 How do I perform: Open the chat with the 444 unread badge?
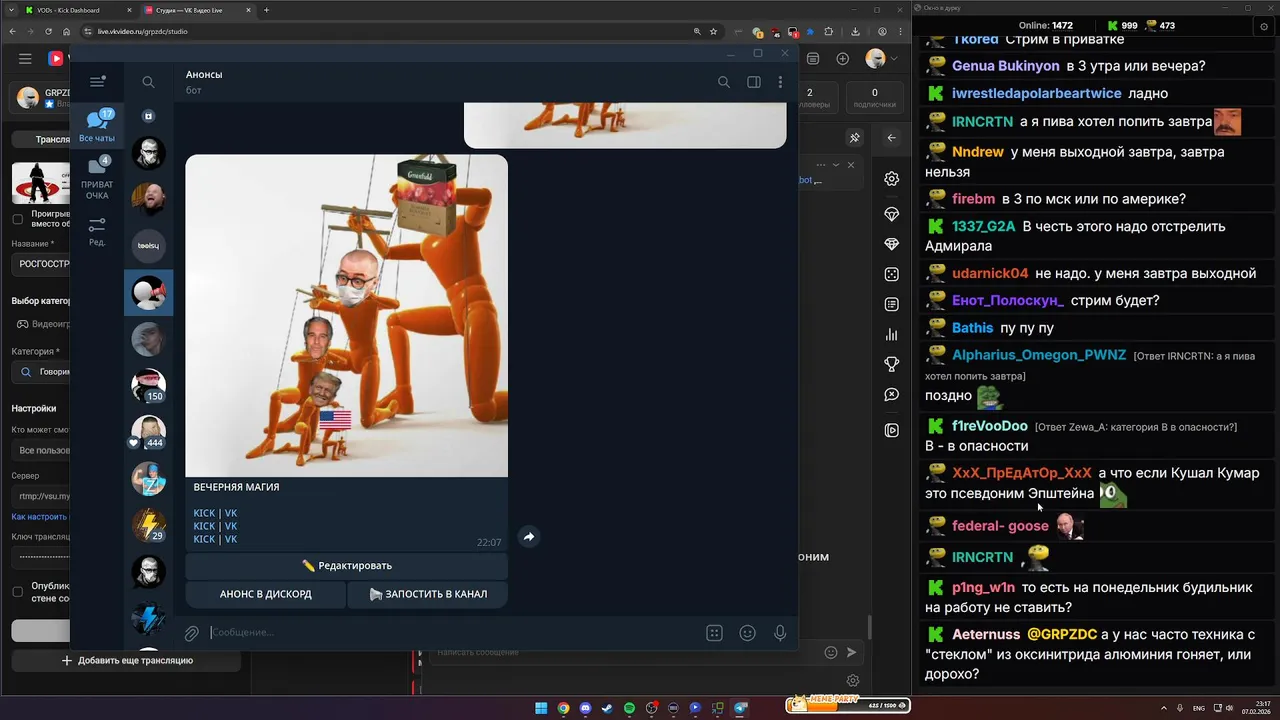coord(148,432)
